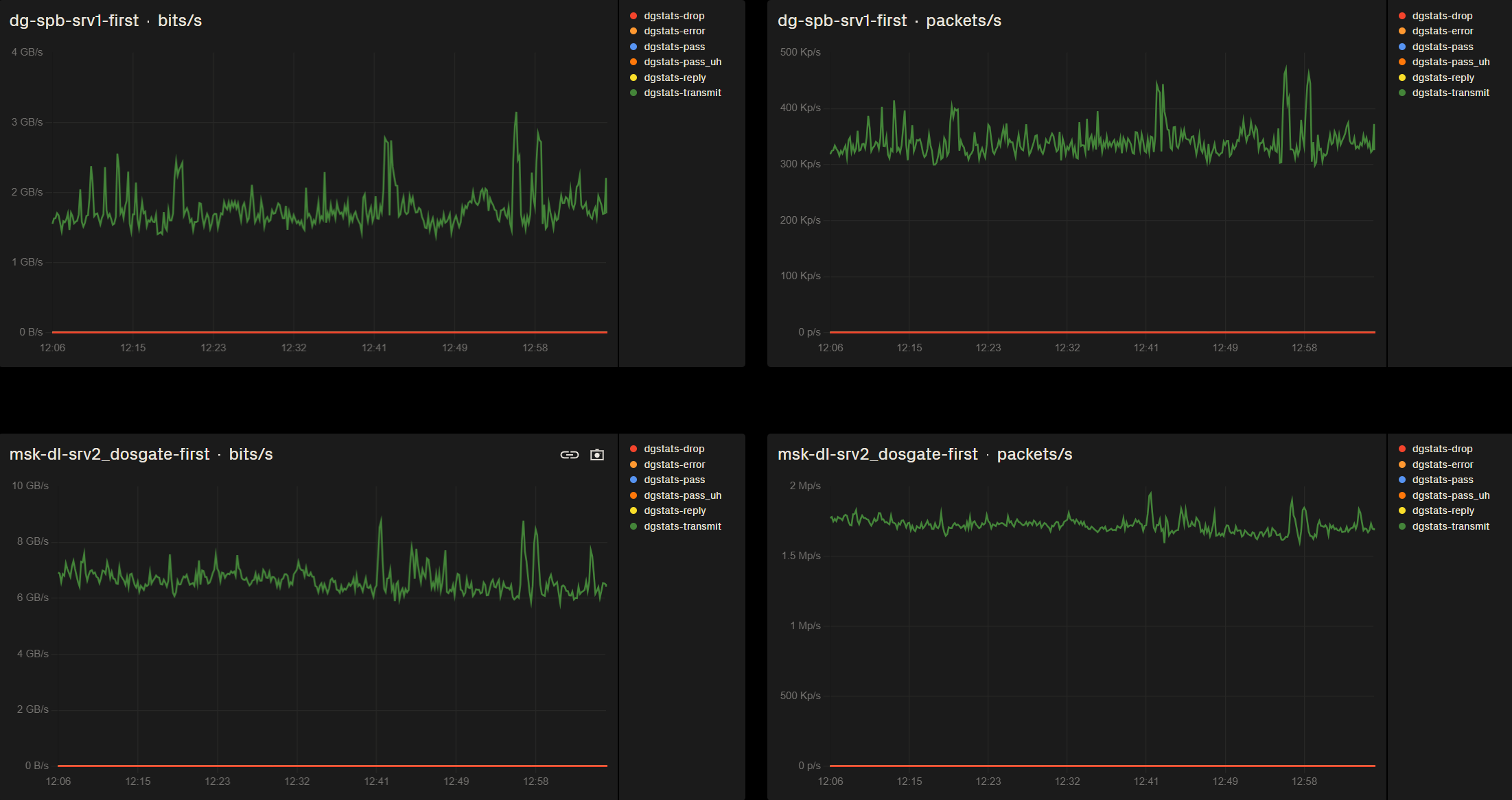Image resolution: width=1512 pixels, height=800 pixels.
Task: Open dg-spb-srv1-first bits/s panel title menu
Action: click(x=105, y=21)
